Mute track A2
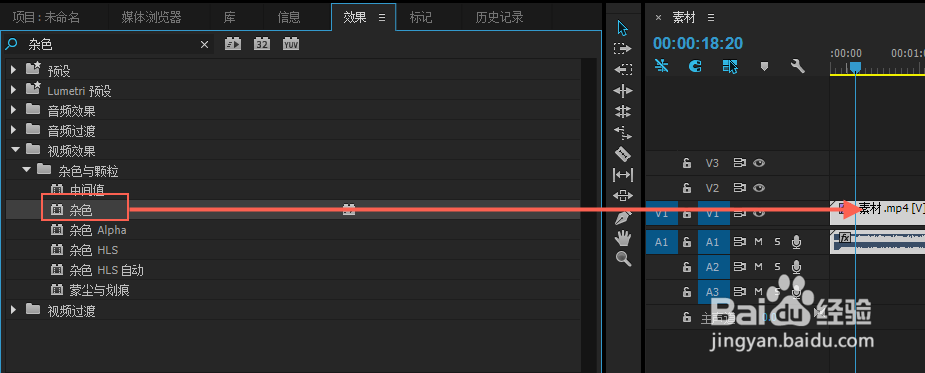925x373 pixels. (x=759, y=267)
